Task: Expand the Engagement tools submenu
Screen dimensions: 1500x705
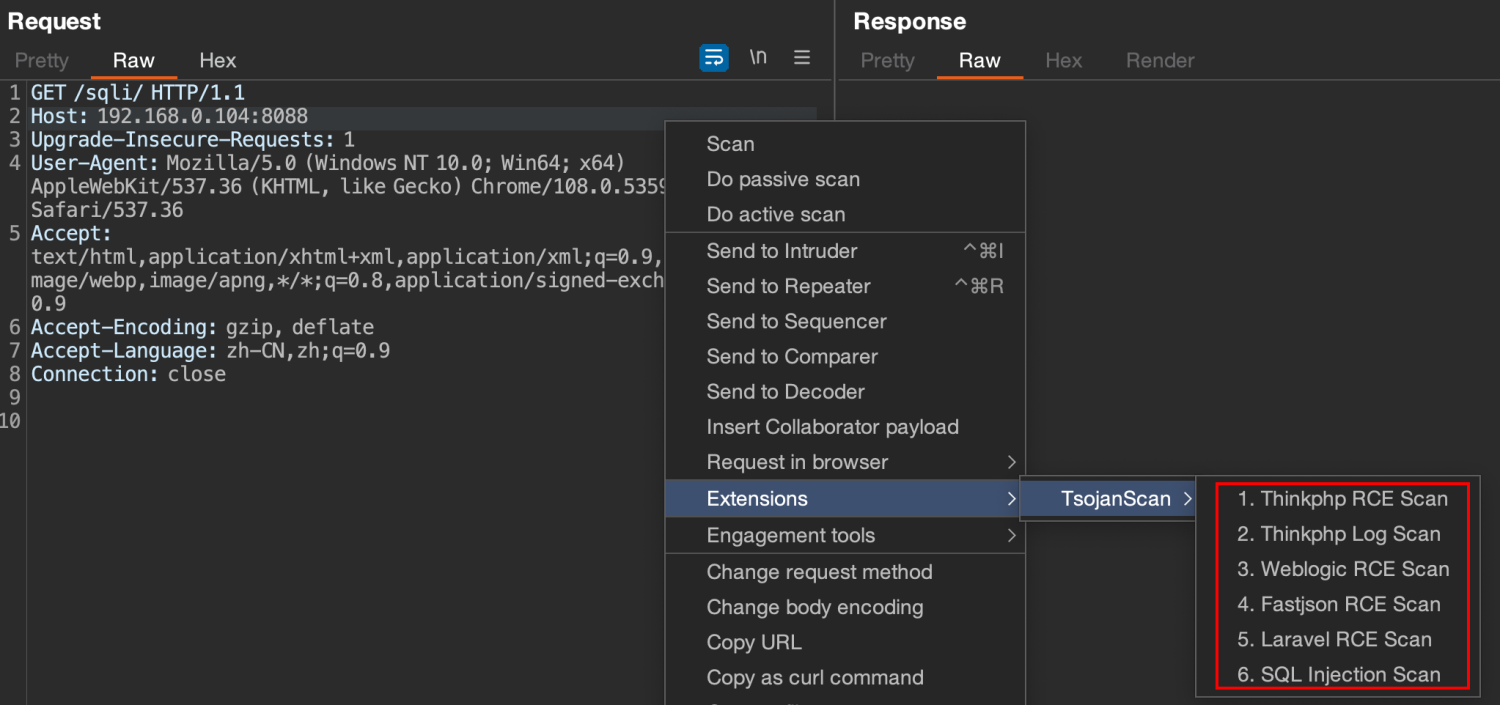Action: [790, 536]
